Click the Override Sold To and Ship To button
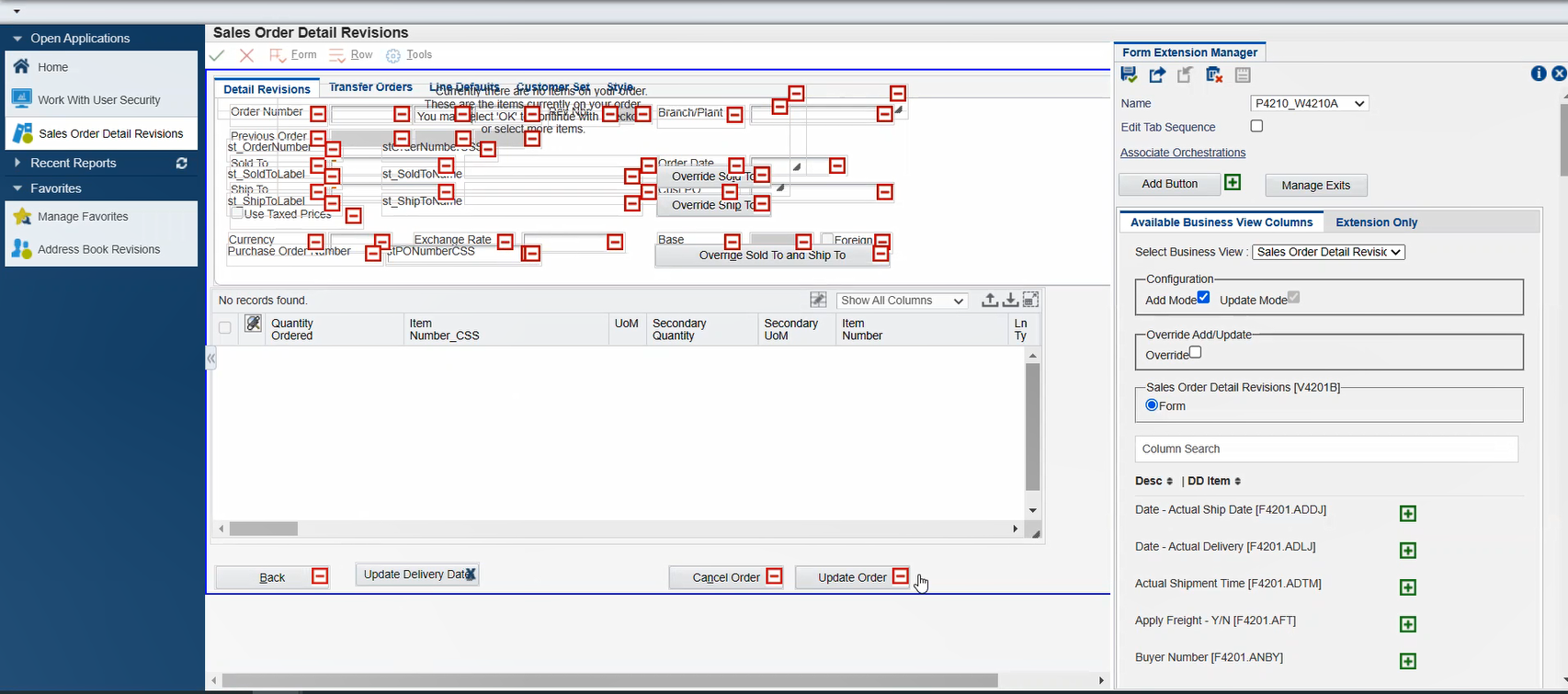This screenshot has width=1568, height=694. click(772, 256)
